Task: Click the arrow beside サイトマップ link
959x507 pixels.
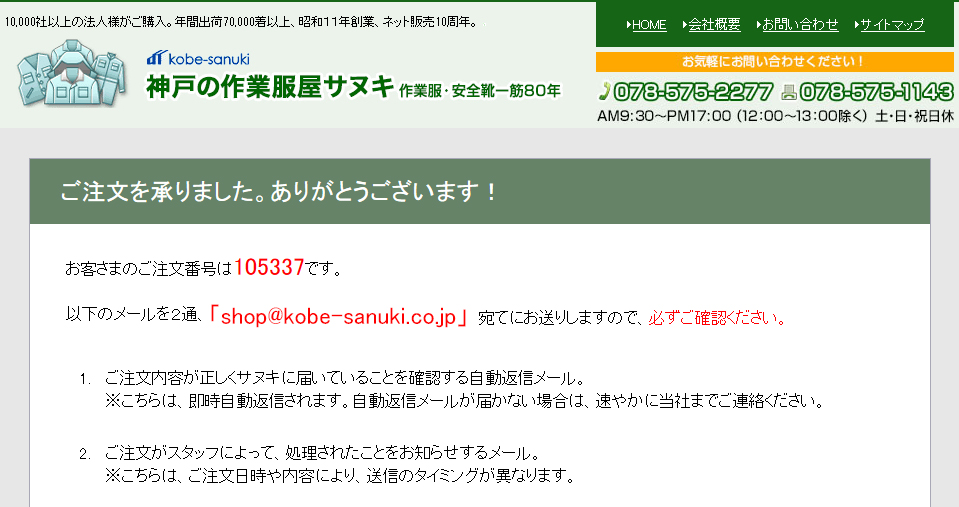Action: tap(857, 25)
